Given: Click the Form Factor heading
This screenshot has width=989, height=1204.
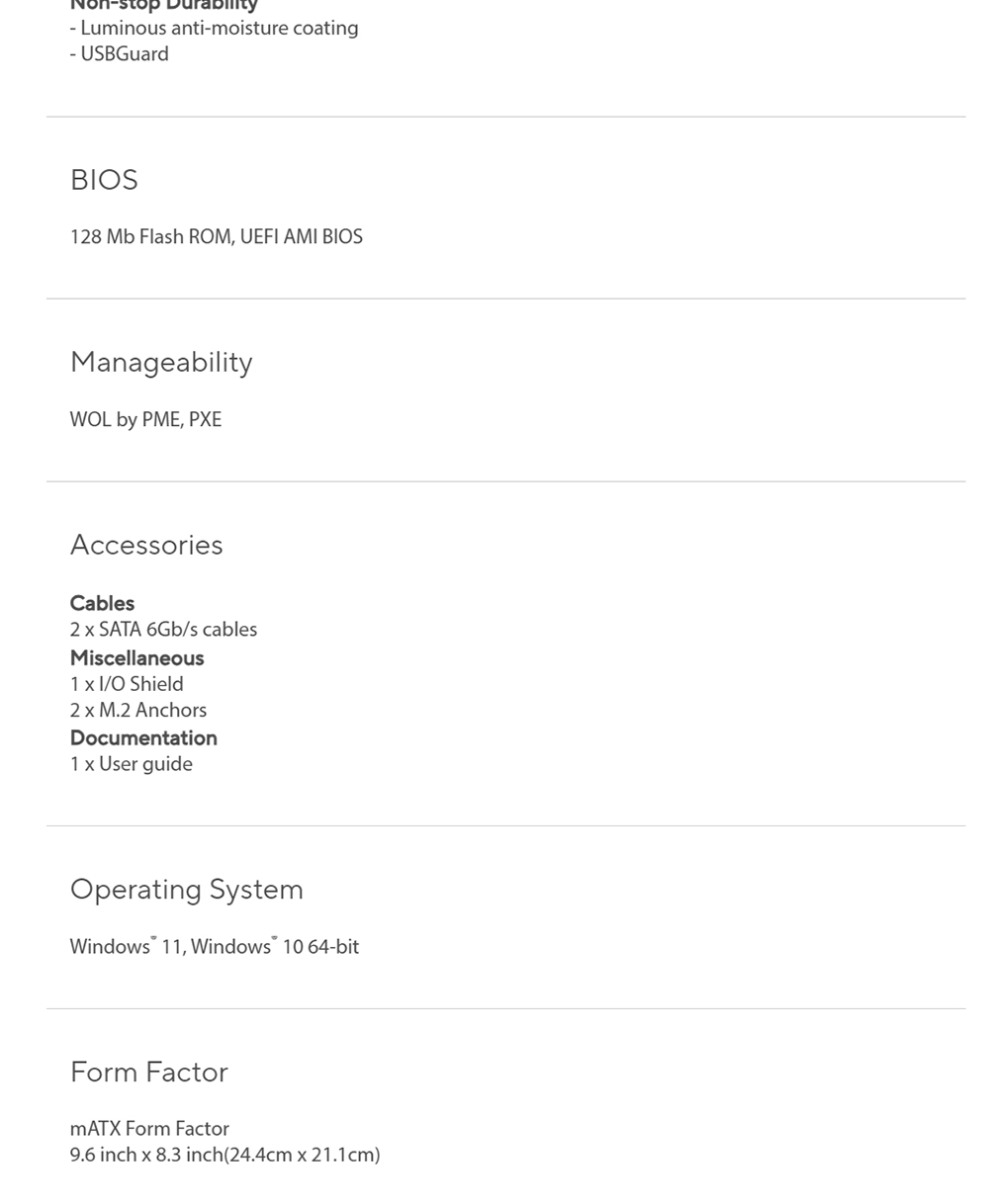Looking at the screenshot, I should click(x=149, y=1073).
